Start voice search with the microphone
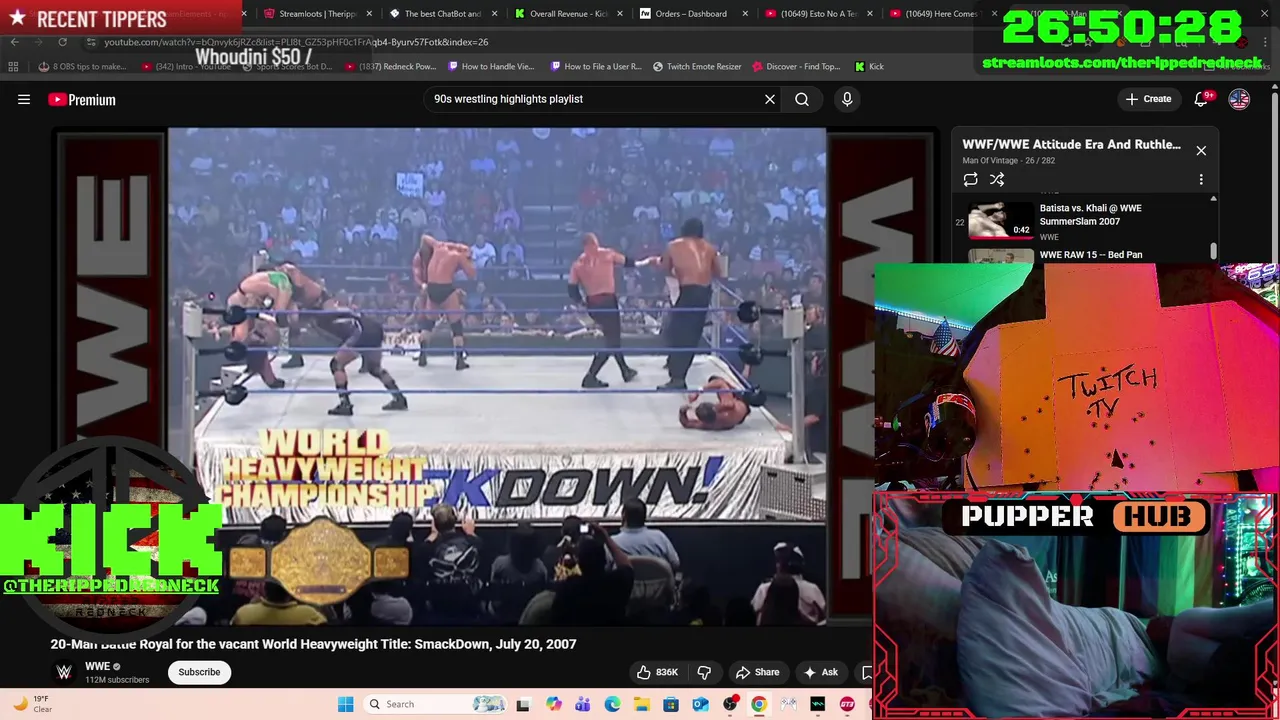This screenshot has height=720, width=1280. coord(847,99)
